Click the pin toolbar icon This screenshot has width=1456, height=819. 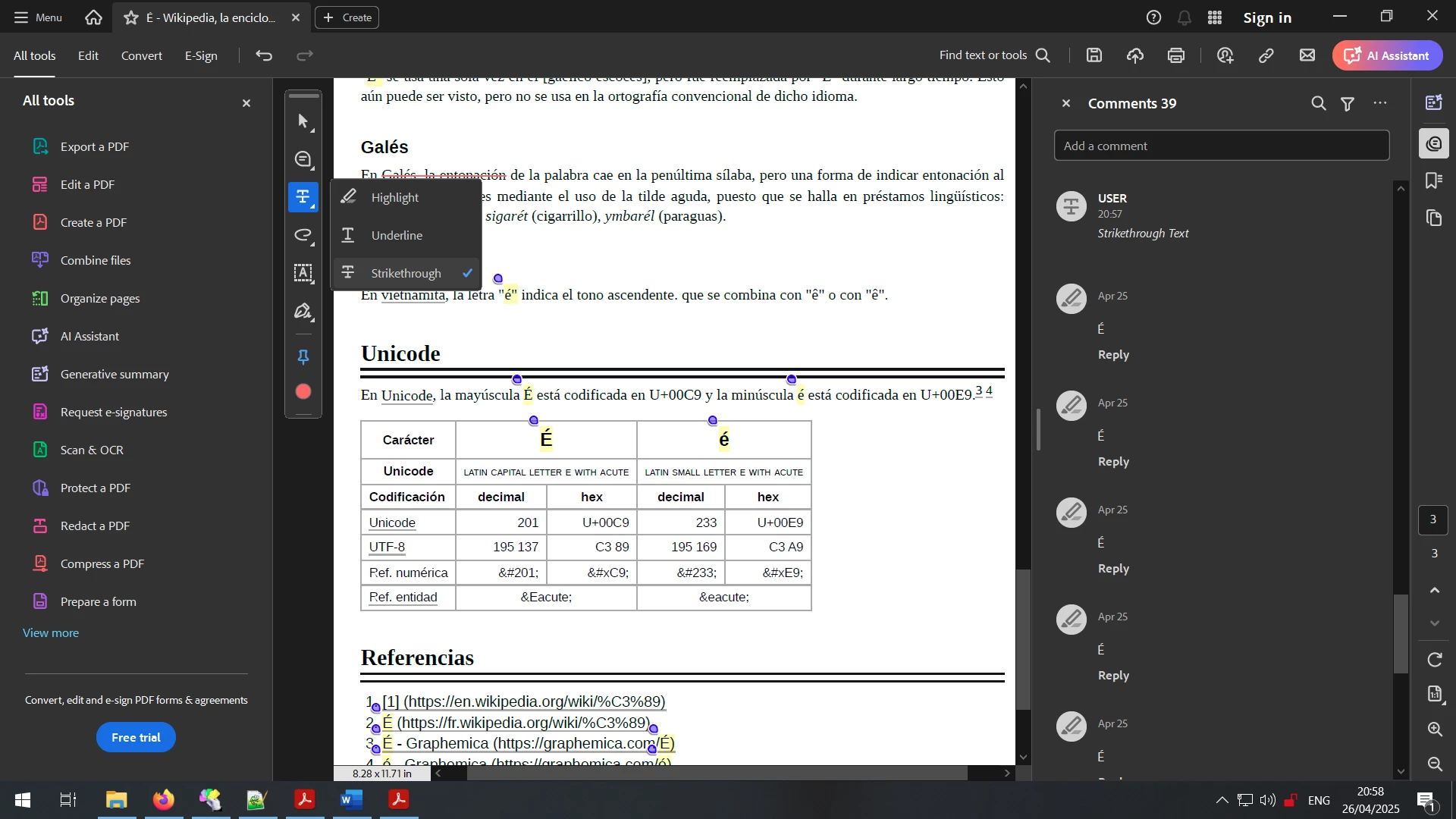303,356
